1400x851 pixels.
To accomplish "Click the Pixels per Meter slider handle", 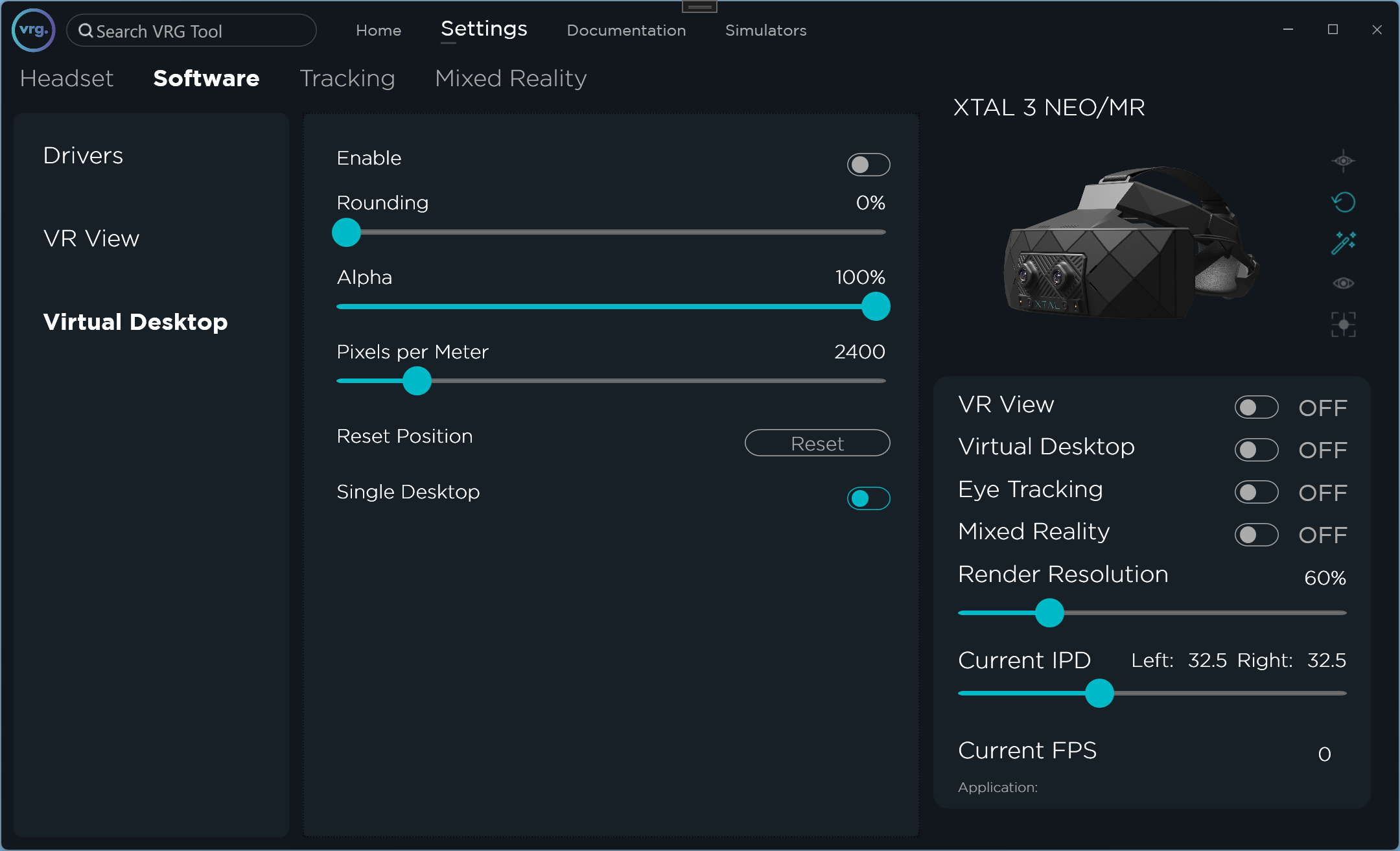I will 417,381.
